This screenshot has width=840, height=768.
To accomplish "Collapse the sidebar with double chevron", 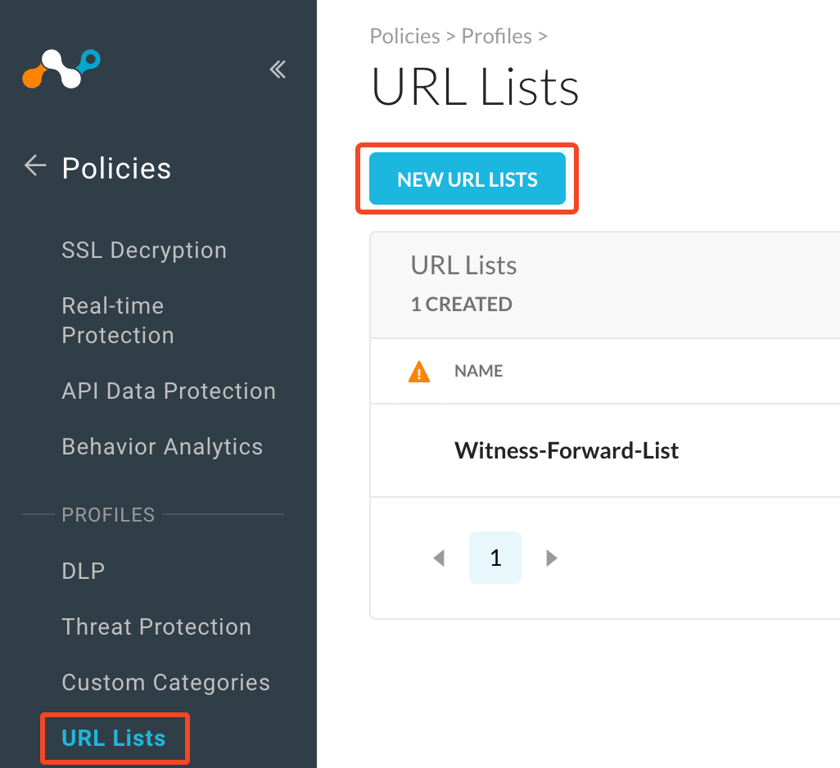I will coord(278,69).
